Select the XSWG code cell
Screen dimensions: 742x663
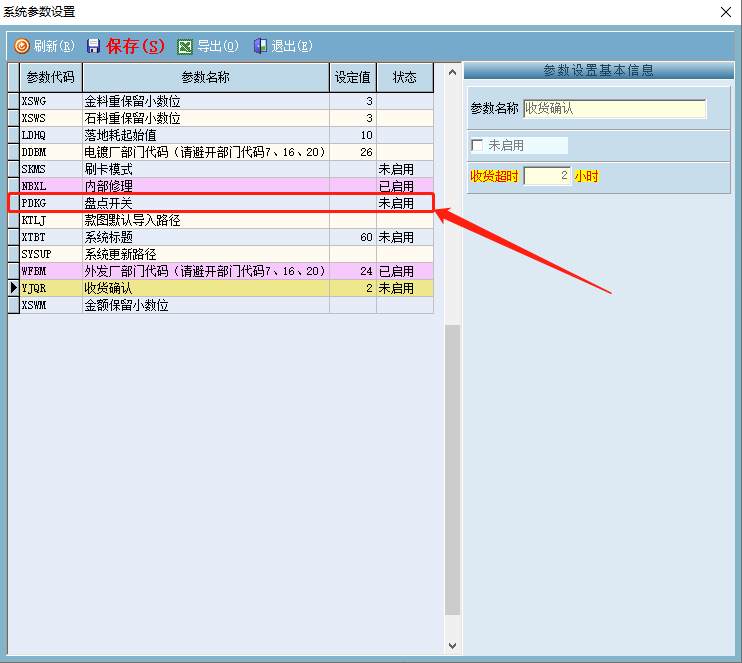(x=51, y=101)
